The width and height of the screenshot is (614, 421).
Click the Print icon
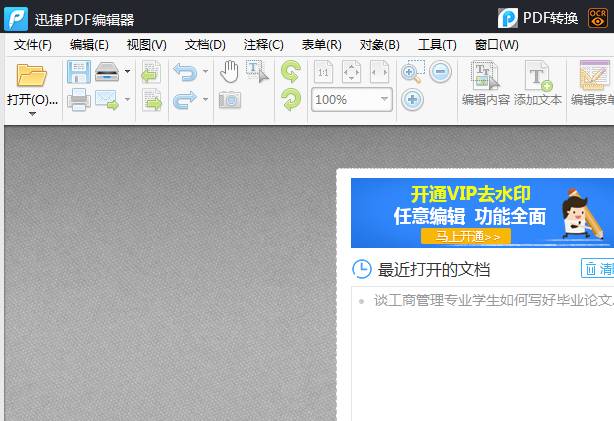point(78,100)
